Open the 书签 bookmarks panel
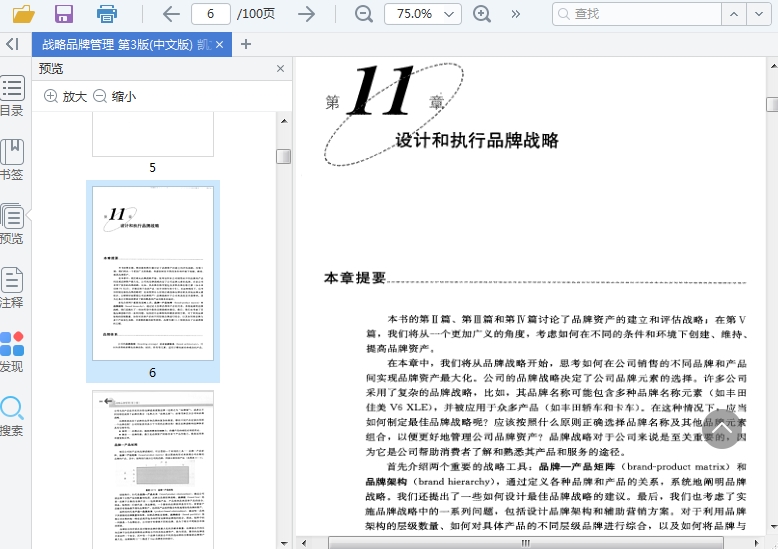The height and width of the screenshot is (549, 778). (12, 160)
